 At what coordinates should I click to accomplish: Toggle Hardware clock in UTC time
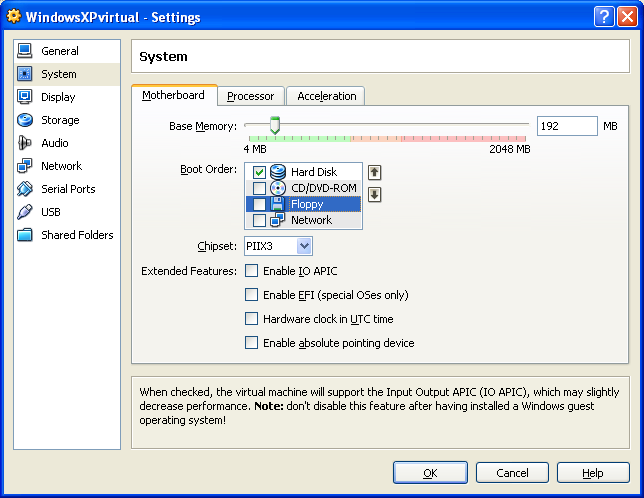point(251,319)
